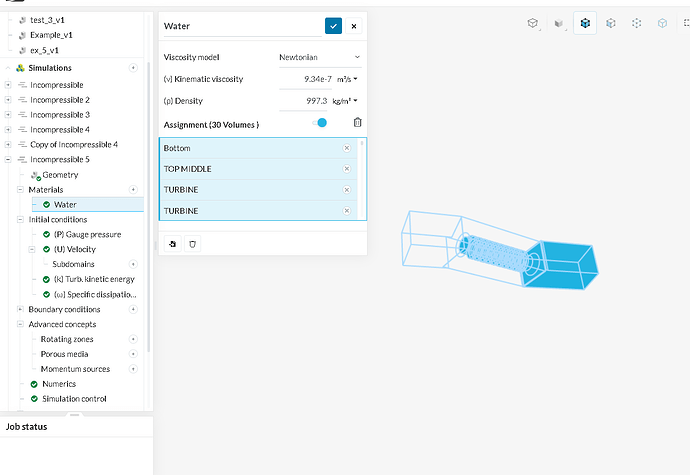Open kinematic viscosity unit dropdown
The image size is (690, 475).
349,78
